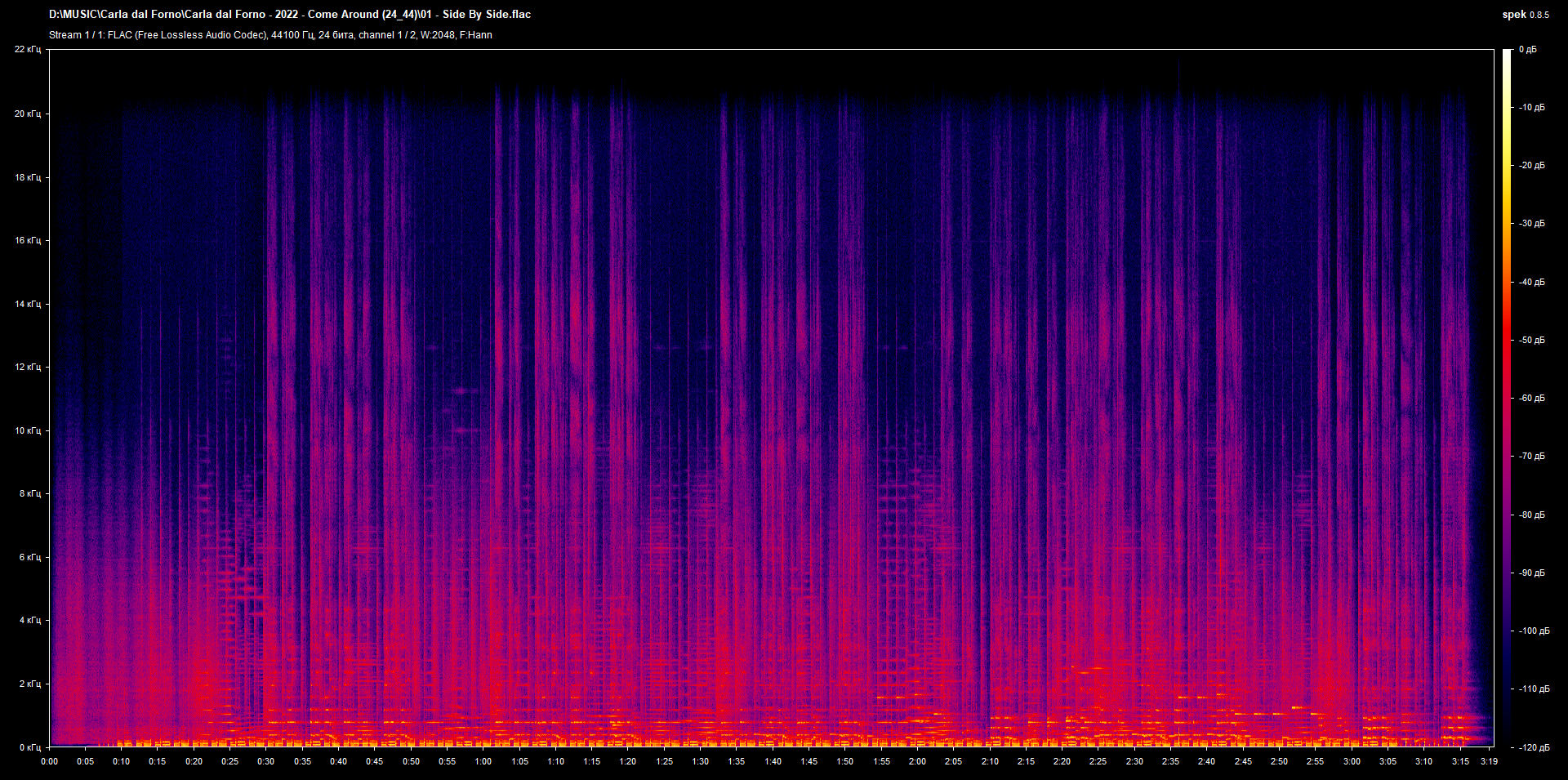Click the 'spek 0.8.5' version label

1525,15
